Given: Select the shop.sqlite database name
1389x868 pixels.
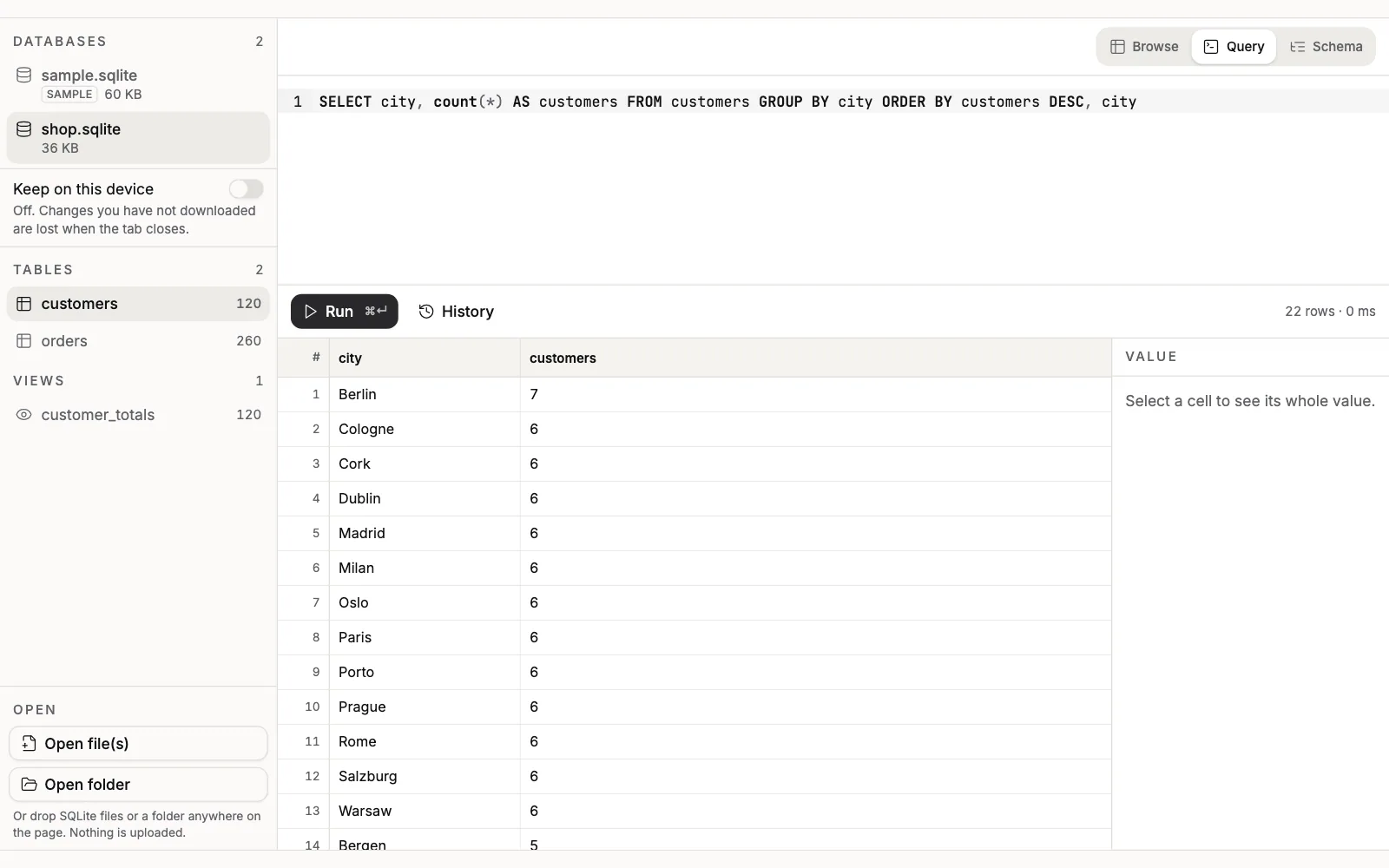Looking at the screenshot, I should (81, 129).
